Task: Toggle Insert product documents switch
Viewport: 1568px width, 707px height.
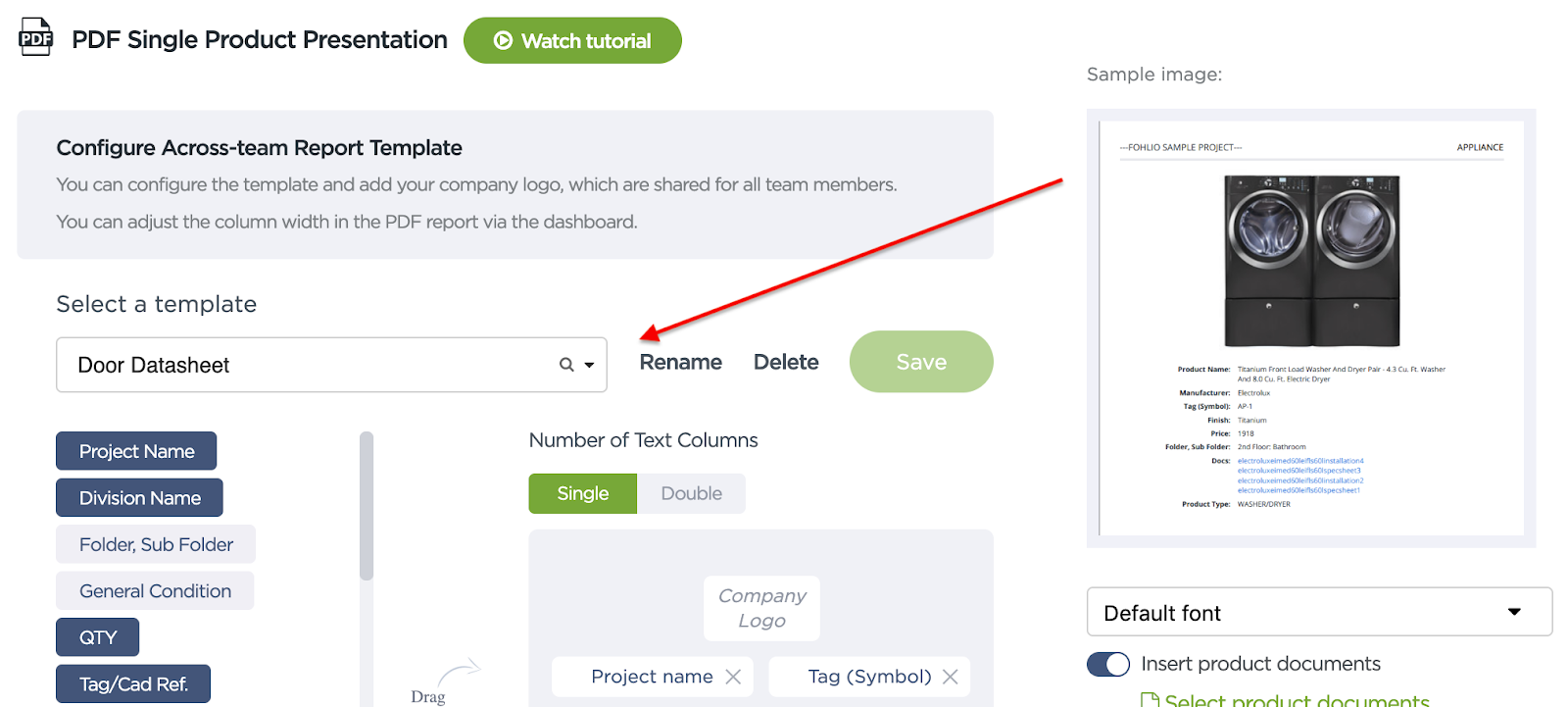Action: (x=1108, y=664)
